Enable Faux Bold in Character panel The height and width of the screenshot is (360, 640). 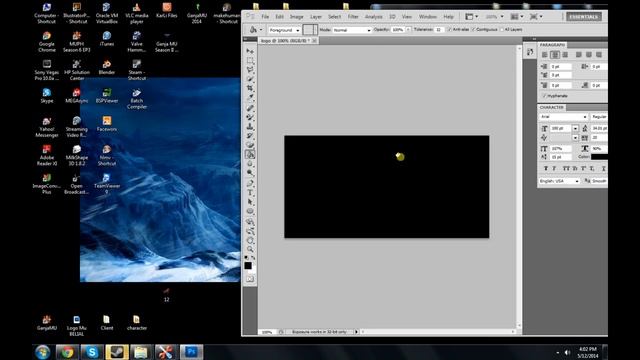click(546, 169)
